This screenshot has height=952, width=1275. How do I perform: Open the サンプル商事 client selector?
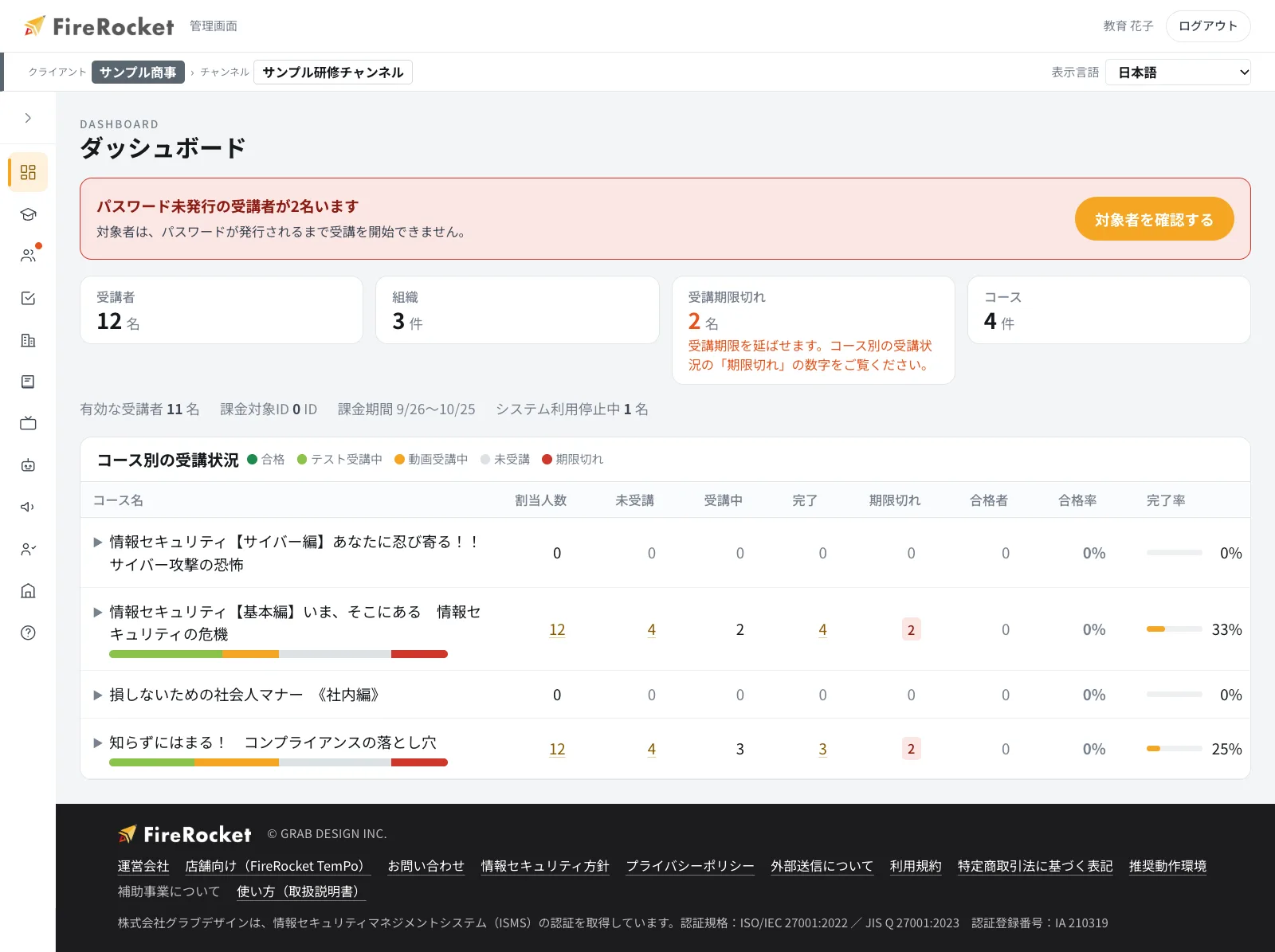pos(138,72)
